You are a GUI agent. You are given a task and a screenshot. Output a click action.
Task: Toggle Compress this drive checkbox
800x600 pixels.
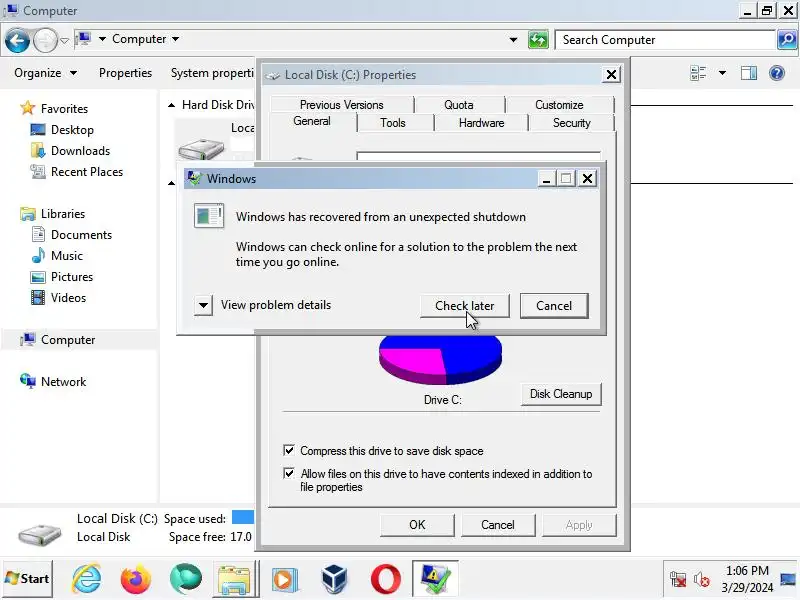(289, 450)
